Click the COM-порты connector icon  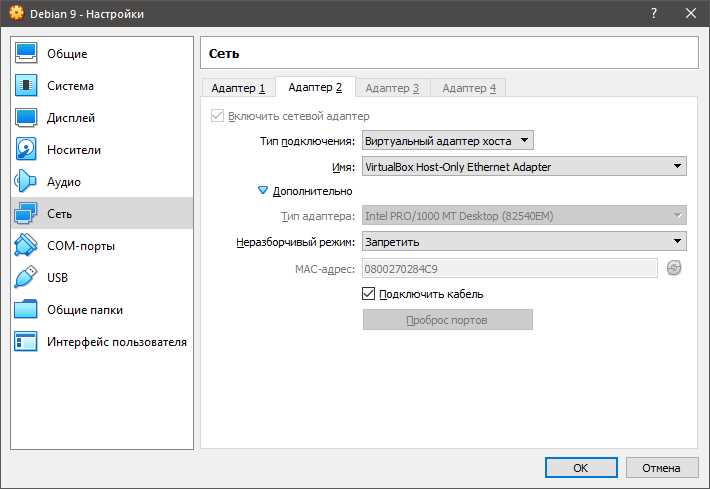point(26,245)
